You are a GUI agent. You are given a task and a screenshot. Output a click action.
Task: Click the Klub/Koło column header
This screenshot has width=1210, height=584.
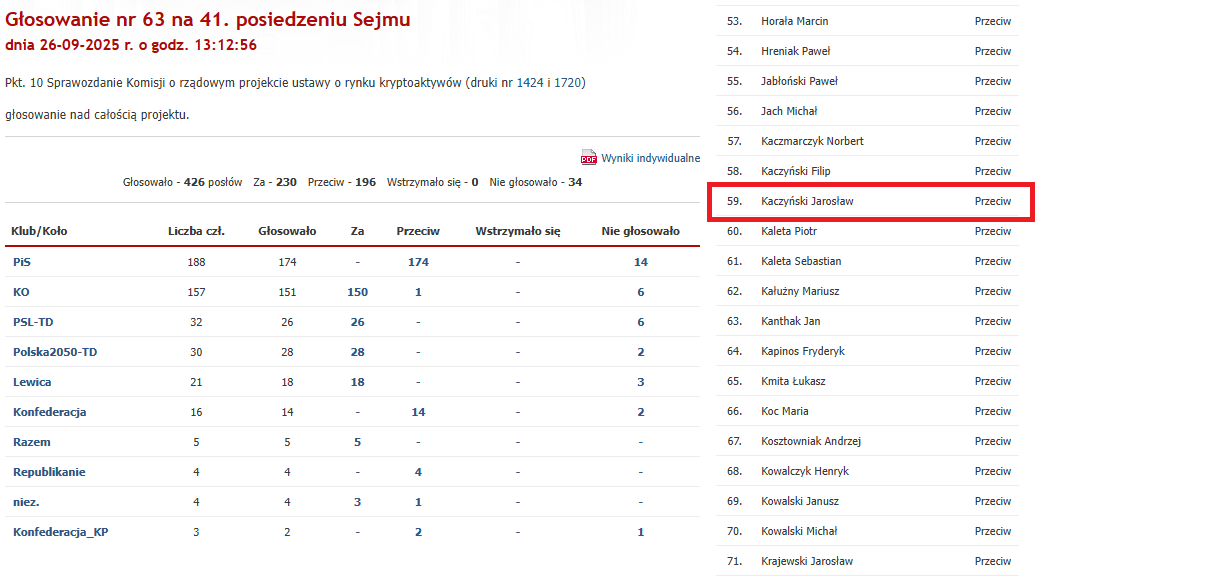point(39,231)
